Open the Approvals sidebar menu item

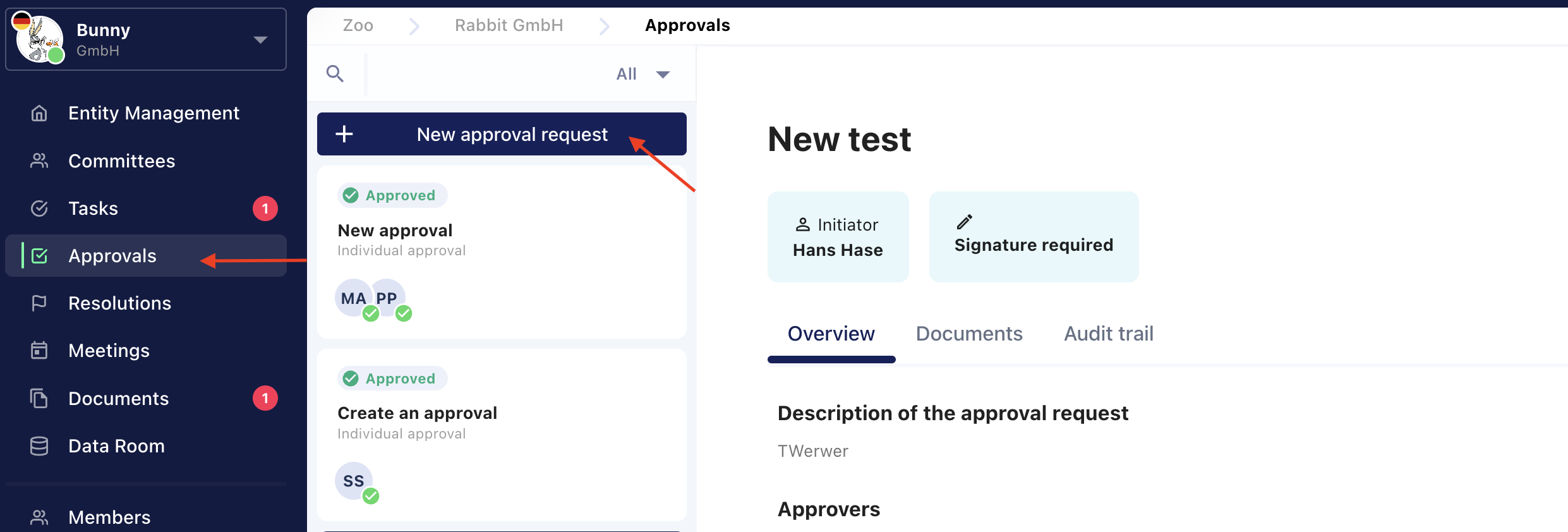(x=112, y=256)
